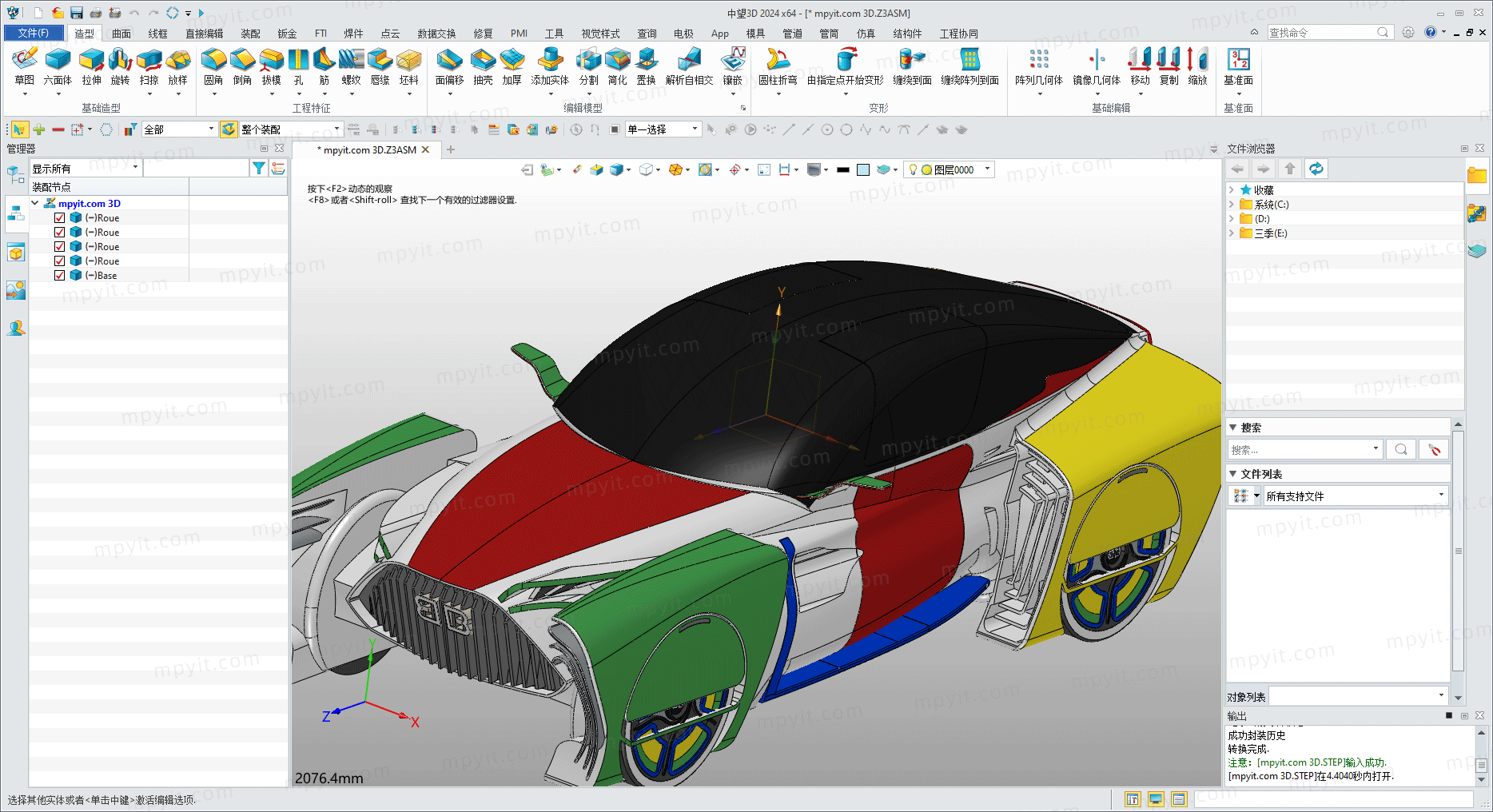This screenshot has width=1493, height=812.
Task: Select the 分割 split tool
Action: click(588, 66)
